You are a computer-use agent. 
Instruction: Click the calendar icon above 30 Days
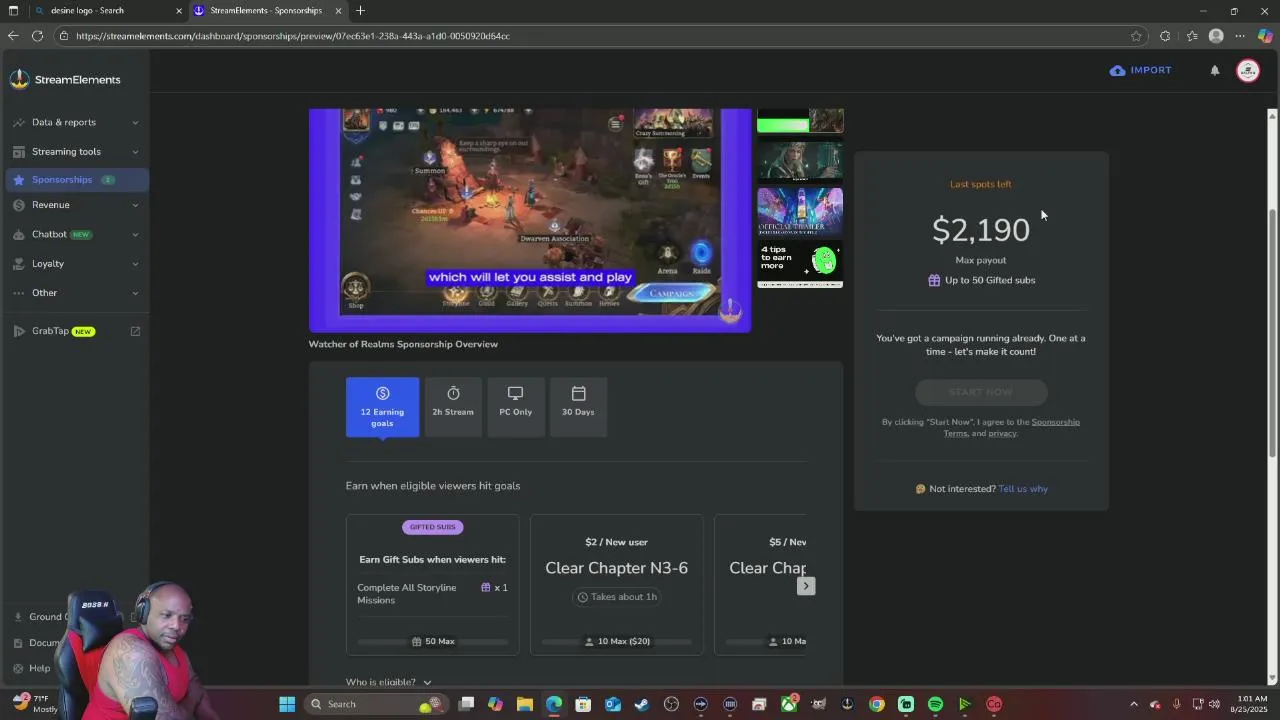(x=578, y=393)
